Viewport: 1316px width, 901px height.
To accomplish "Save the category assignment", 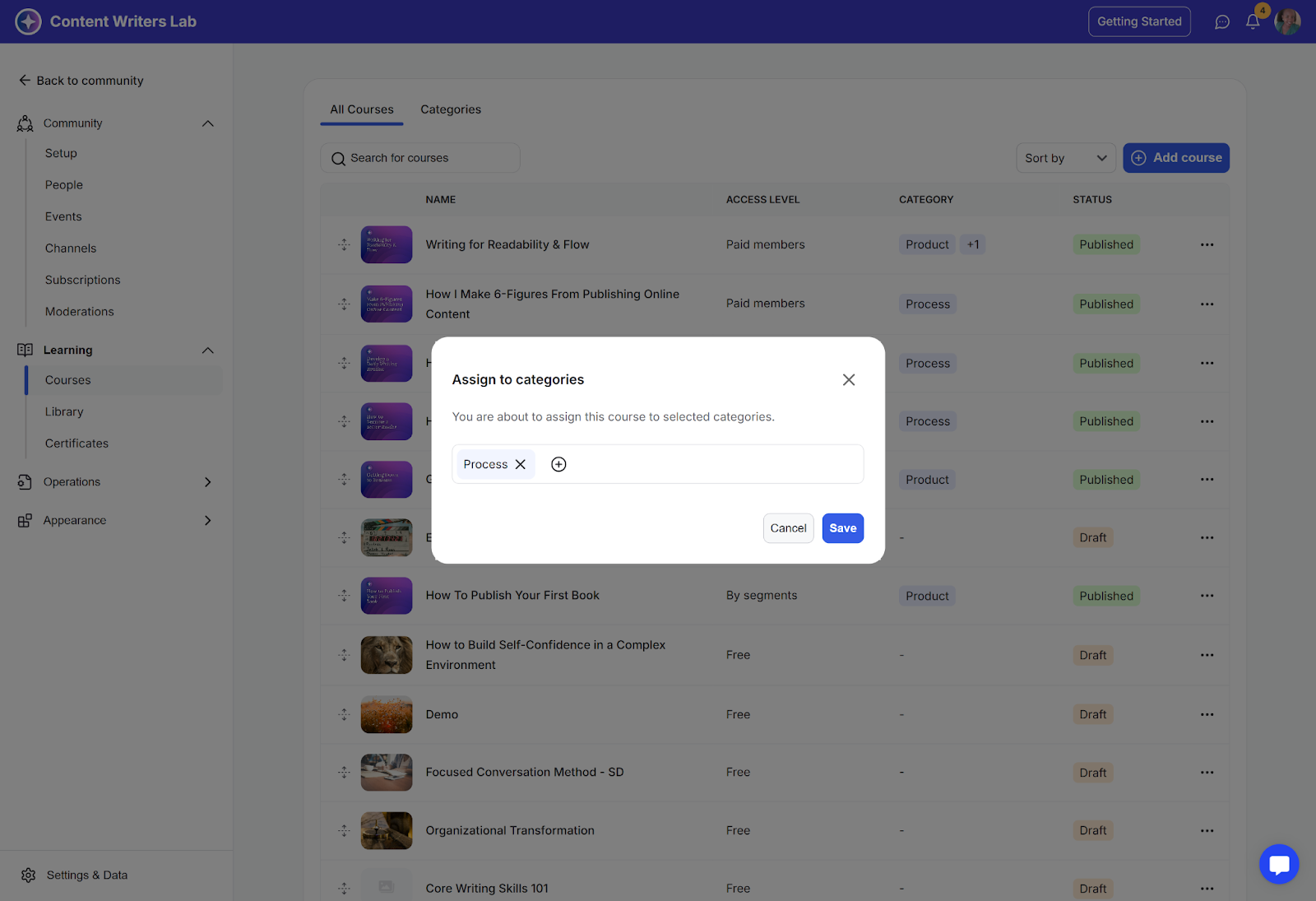I will tap(842, 528).
